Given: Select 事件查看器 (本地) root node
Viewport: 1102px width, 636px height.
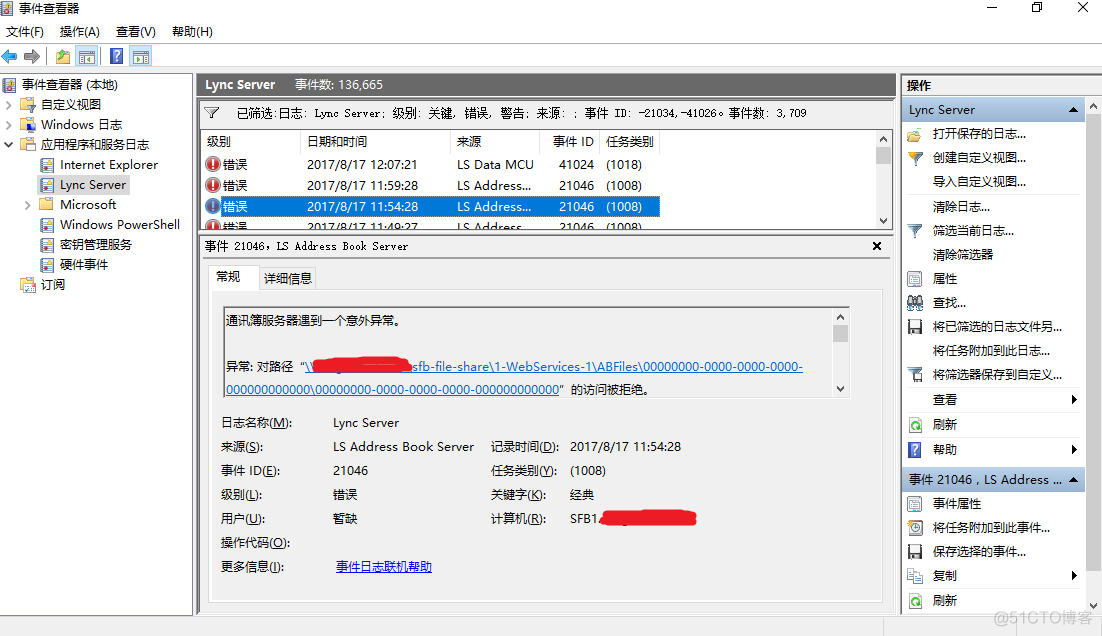Looking at the screenshot, I should 70,85.
